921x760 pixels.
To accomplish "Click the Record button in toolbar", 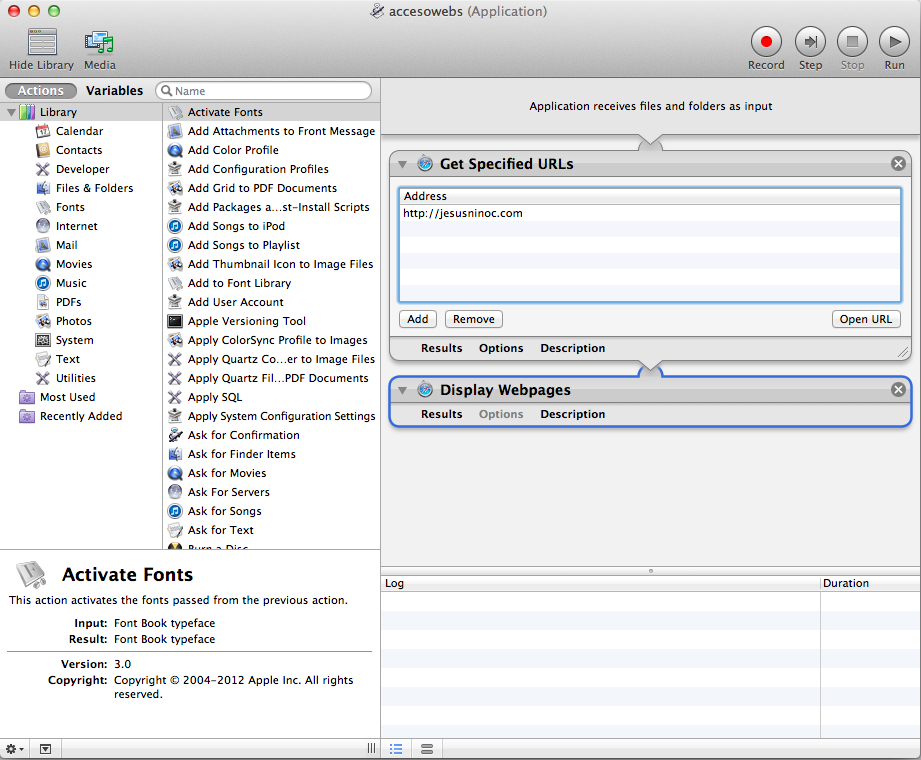I will click(x=766, y=42).
